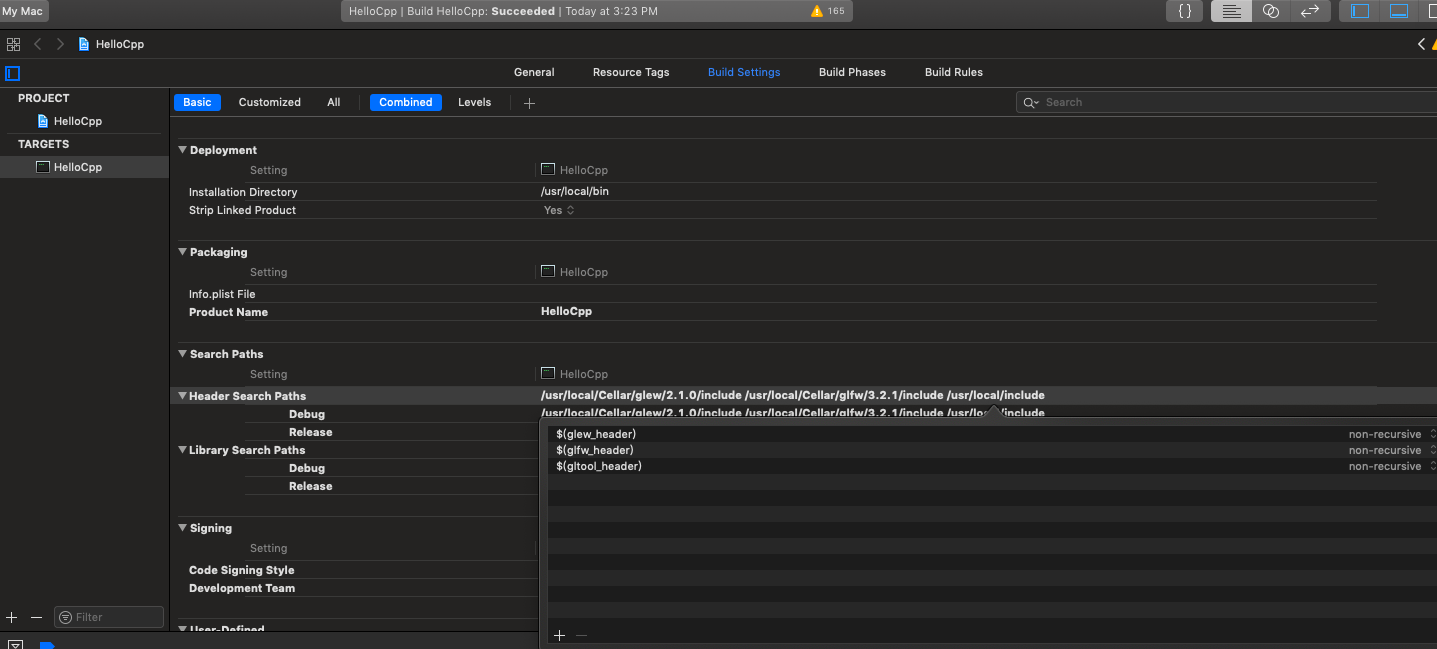The image size is (1437, 649).
Task: Select the Info.plist File setting
Action: coord(222,294)
